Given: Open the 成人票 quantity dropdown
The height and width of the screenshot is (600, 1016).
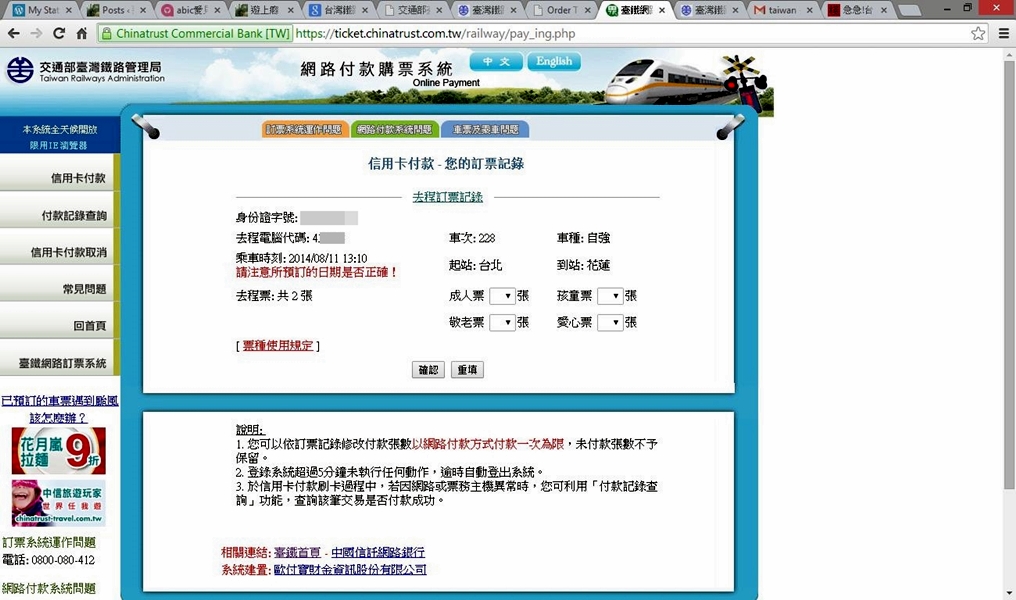Looking at the screenshot, I should pyautogui.click(x=502, y=296).
